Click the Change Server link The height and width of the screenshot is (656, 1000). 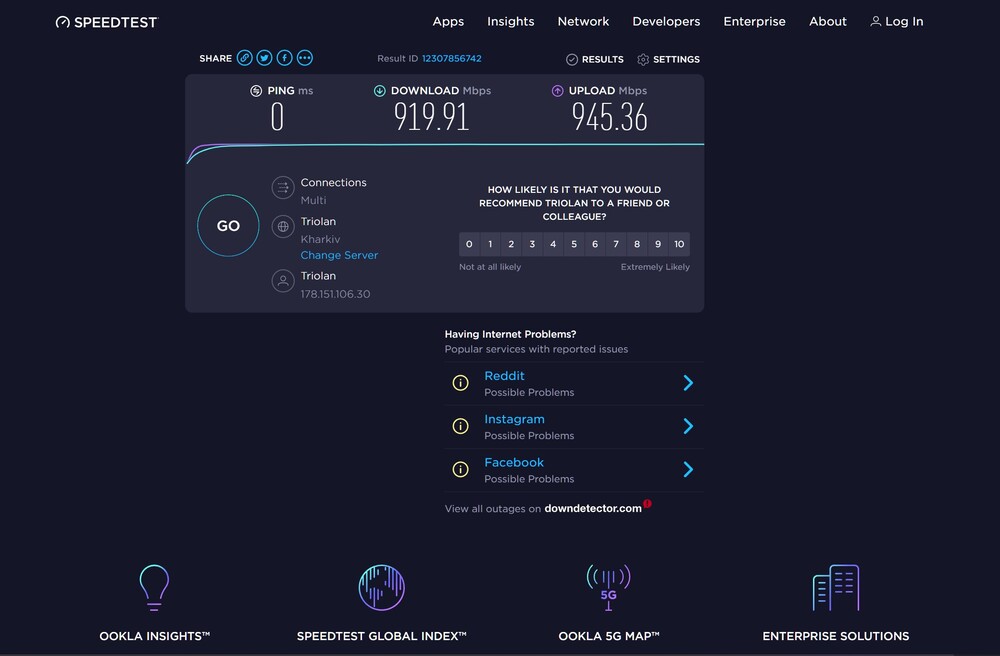point(339,255)
